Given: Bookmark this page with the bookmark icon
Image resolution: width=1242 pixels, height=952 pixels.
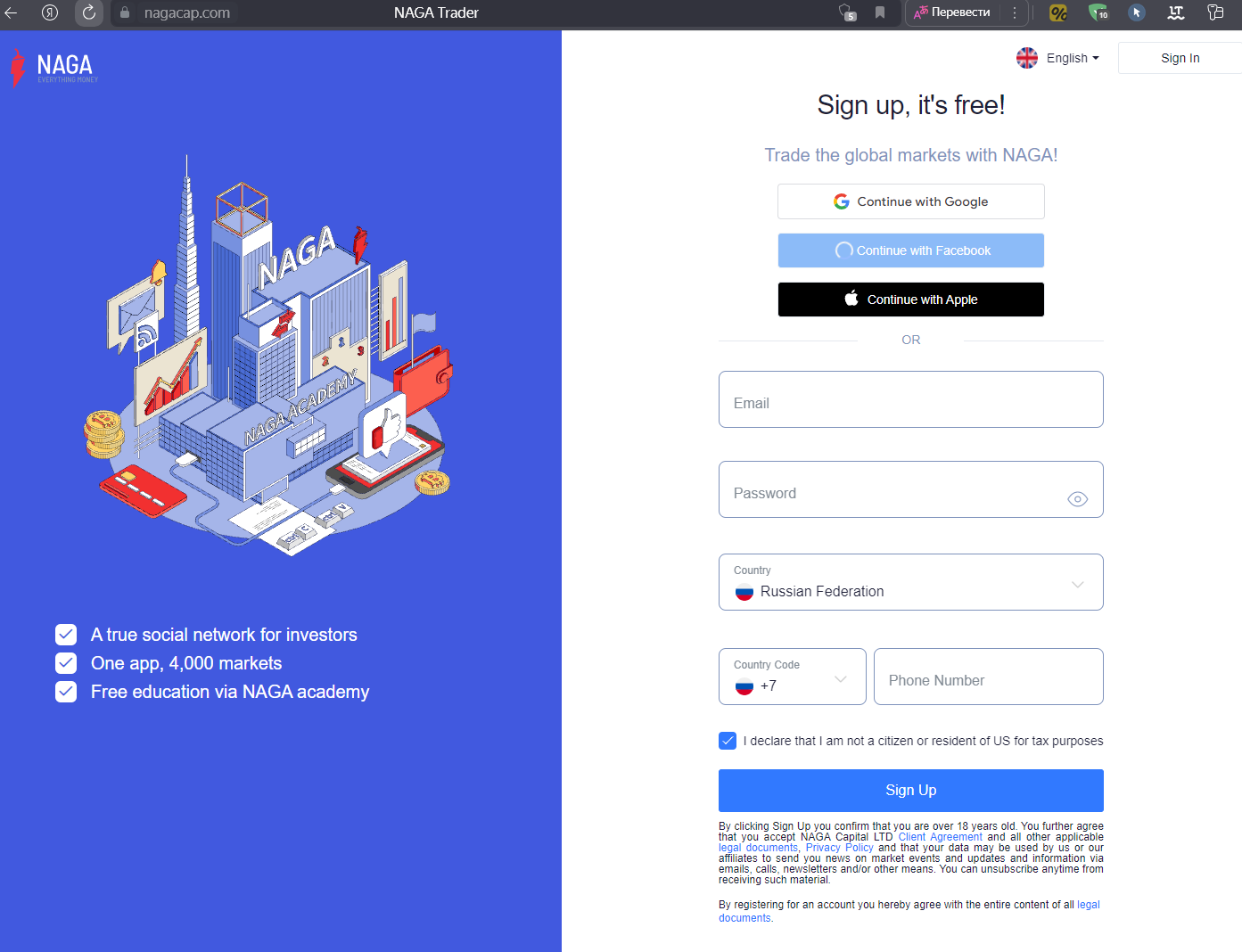Looking at the screenshot, I should (x=880, y=12).
